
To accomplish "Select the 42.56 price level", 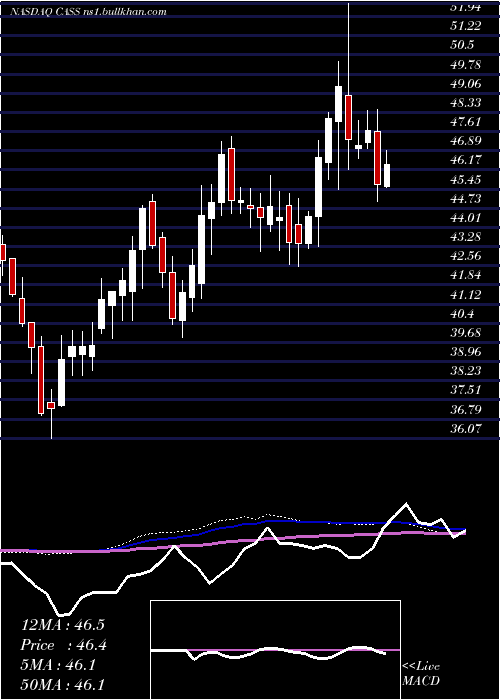I will point(465,256).
